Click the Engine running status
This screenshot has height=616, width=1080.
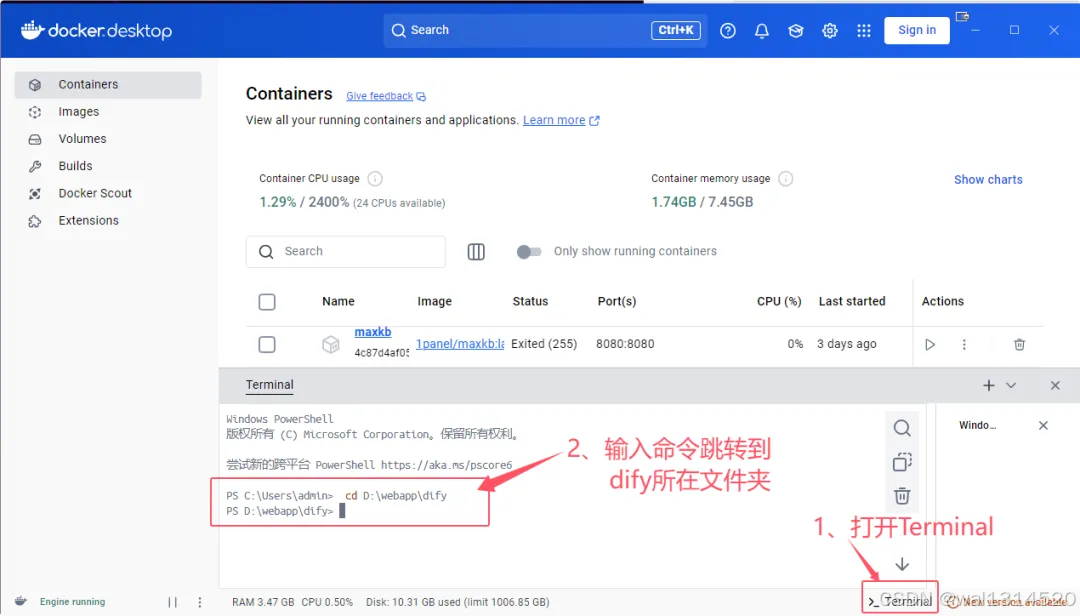[72, 602]
